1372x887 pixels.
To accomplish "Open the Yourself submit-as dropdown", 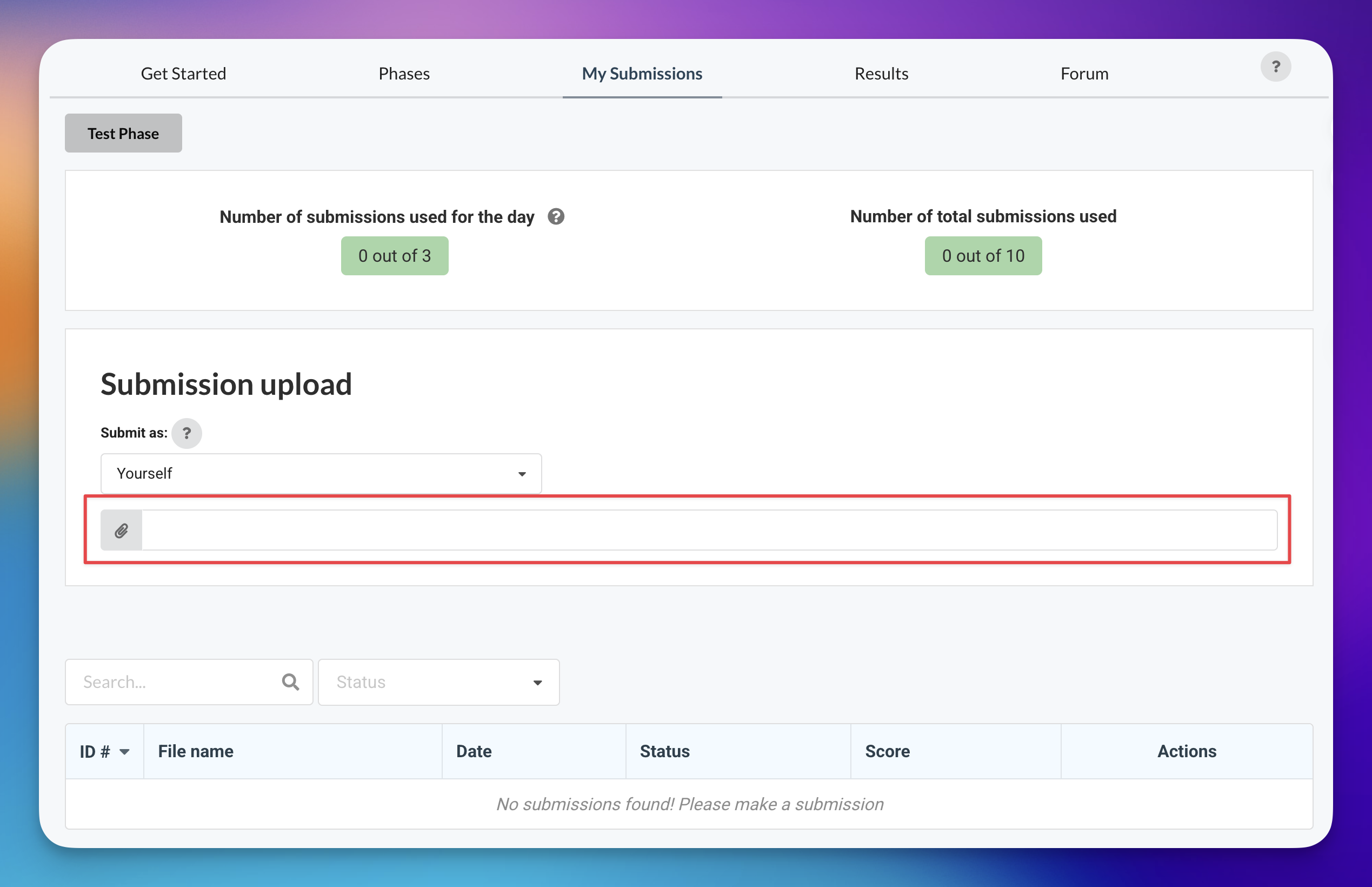I will point(321,473).
